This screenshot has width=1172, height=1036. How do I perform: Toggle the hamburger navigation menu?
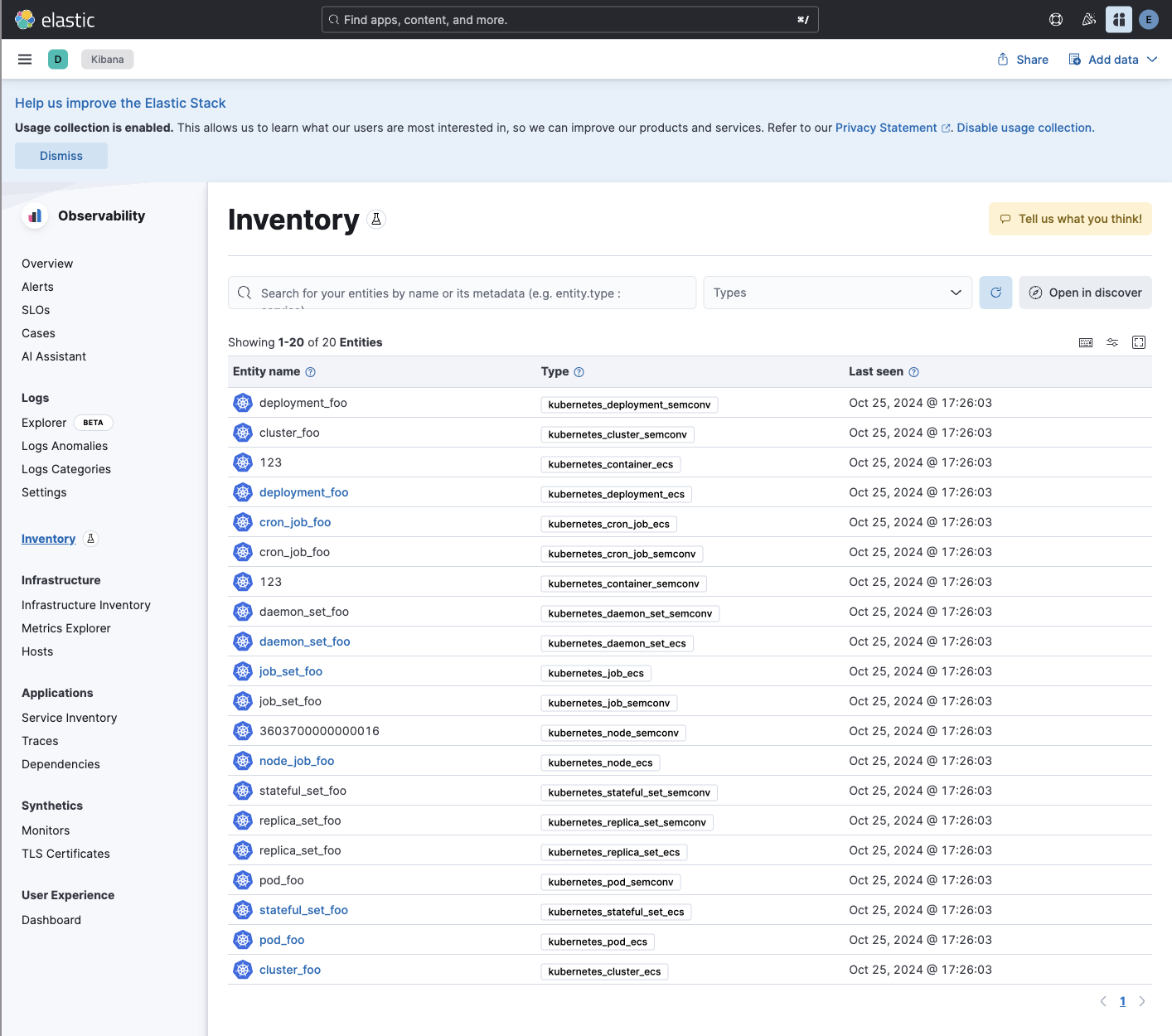point(25,60)
